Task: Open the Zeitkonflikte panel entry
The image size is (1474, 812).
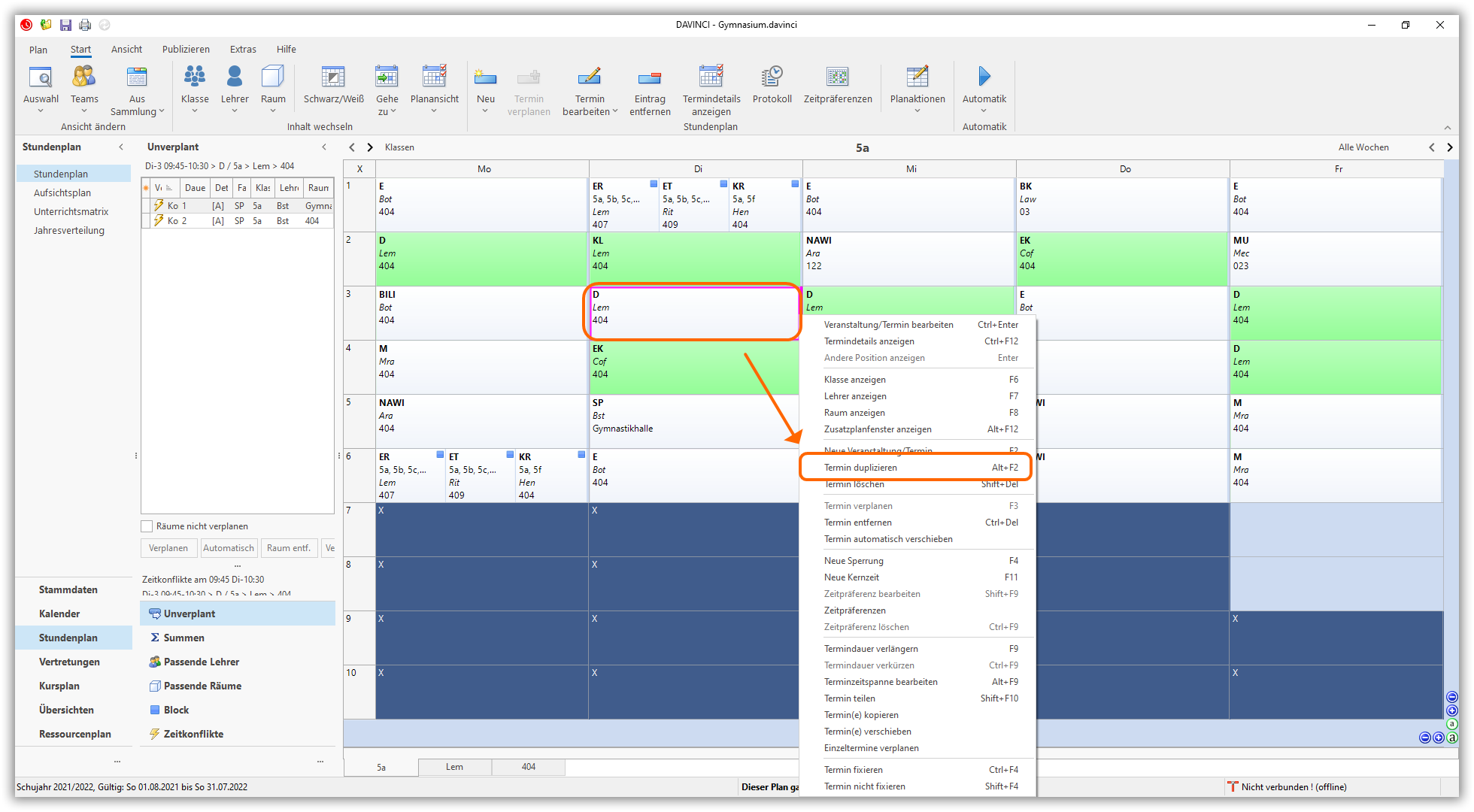Action: pos(193,734)
